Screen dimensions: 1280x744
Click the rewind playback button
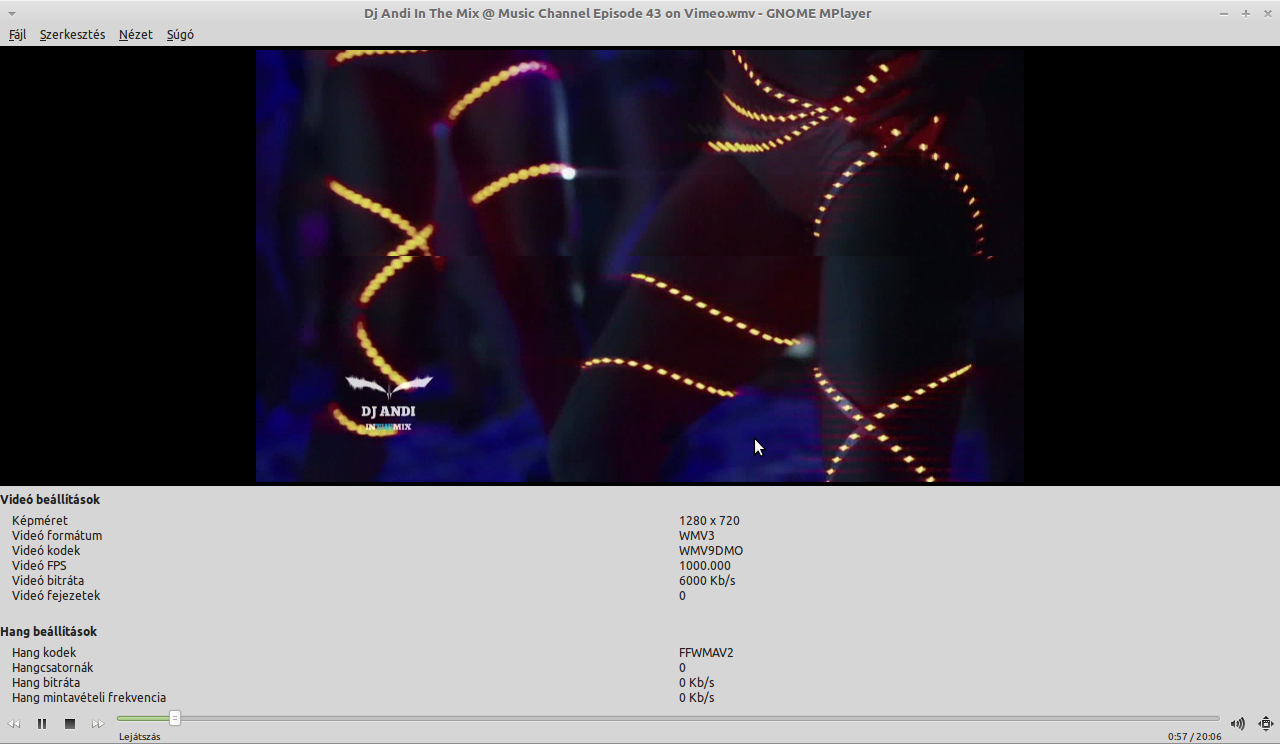point(14,724)
